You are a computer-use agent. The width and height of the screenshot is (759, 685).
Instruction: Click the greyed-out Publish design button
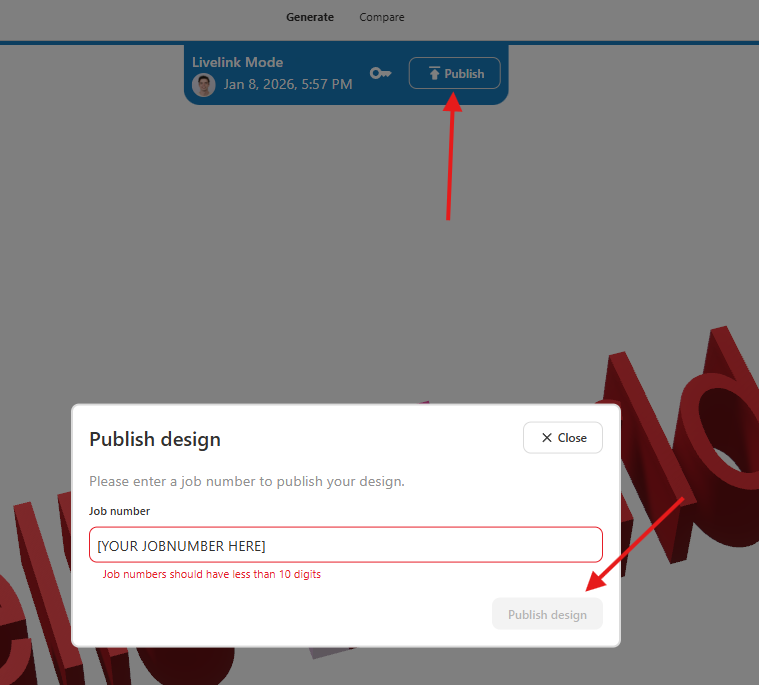(x=547, y=614)
